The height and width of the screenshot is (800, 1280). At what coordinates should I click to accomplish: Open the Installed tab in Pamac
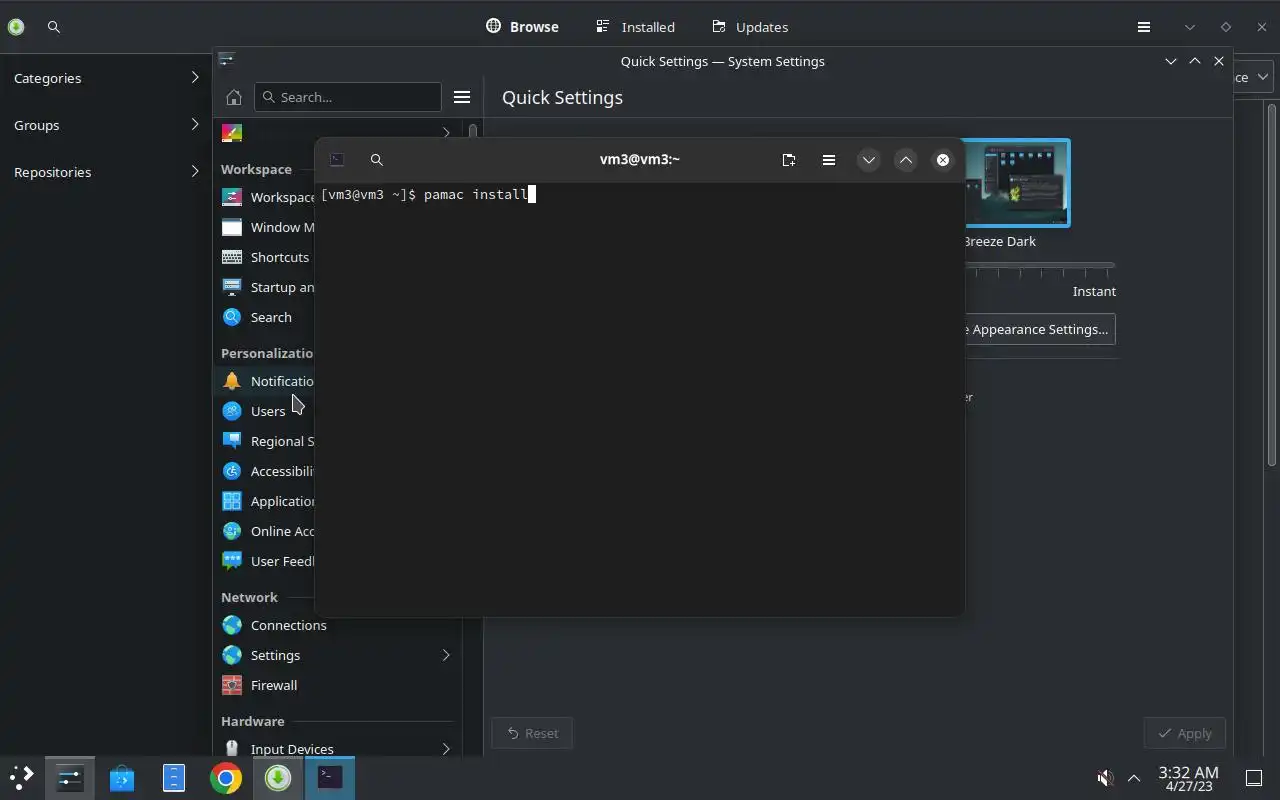click(635, 27)
